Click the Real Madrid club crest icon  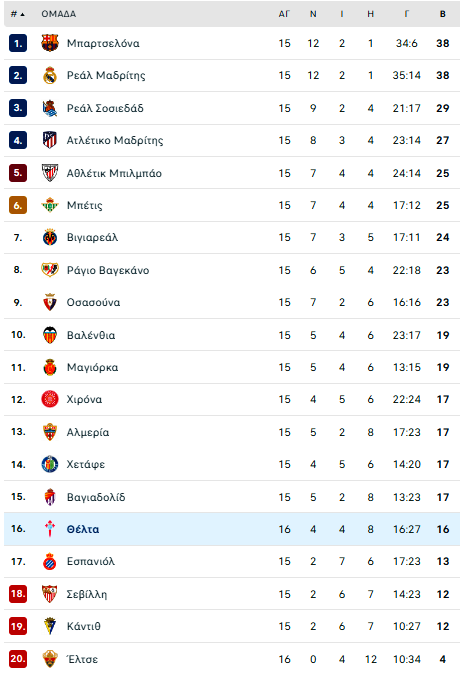[x=50, y=75]
